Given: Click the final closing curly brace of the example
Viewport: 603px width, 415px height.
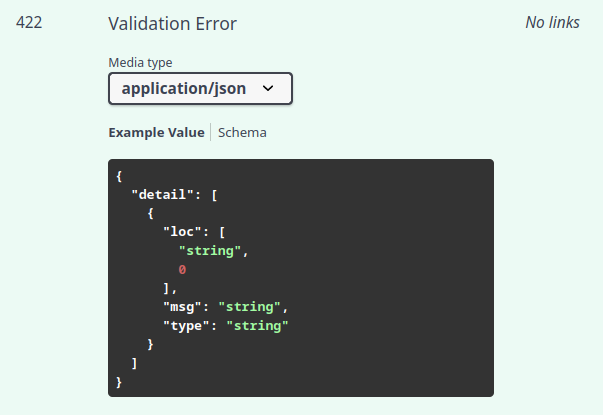Looking at the screenshot, I should [x=119, y=382].
